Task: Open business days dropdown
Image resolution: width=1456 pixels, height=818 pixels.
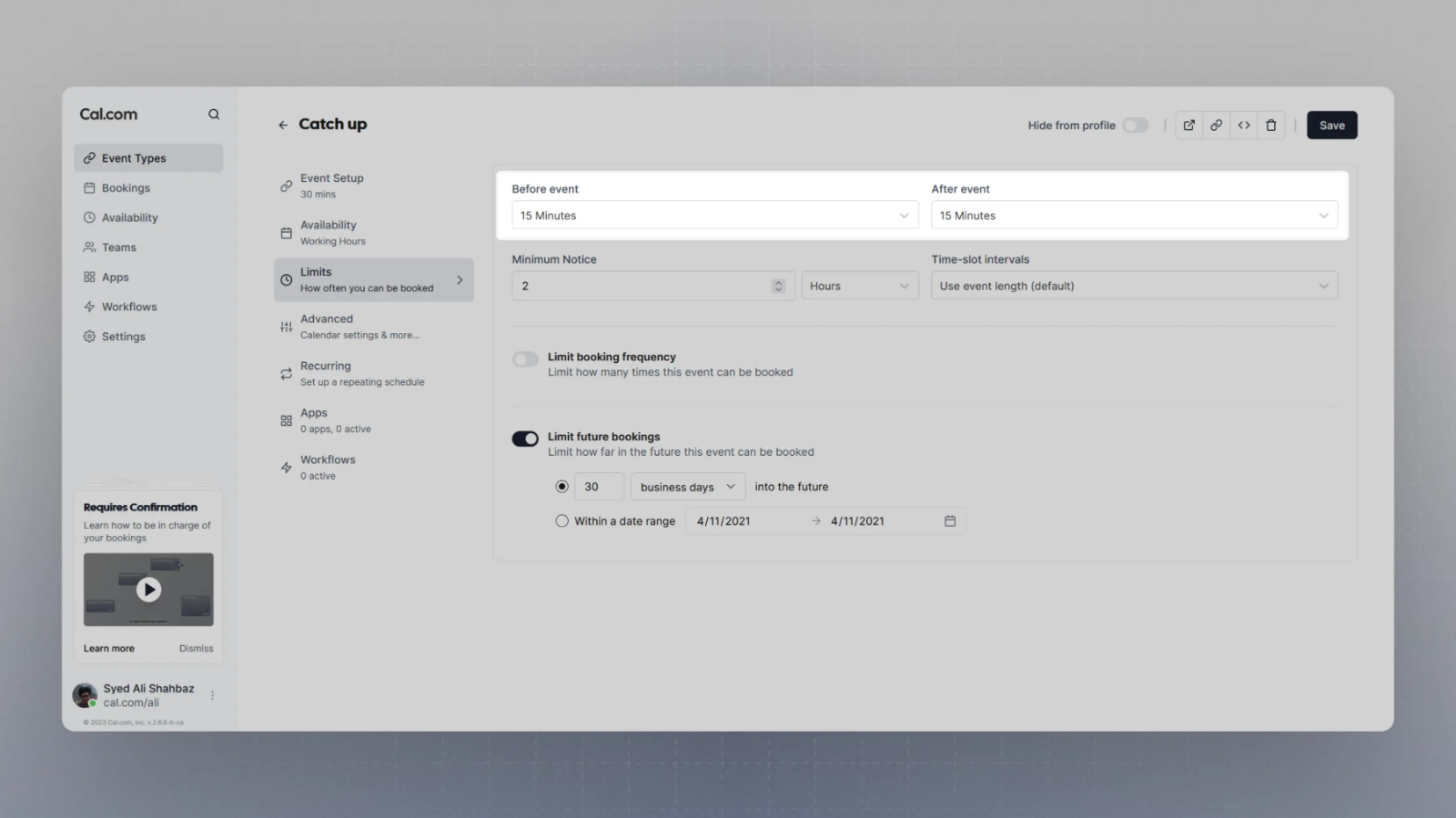Action: 687,487
